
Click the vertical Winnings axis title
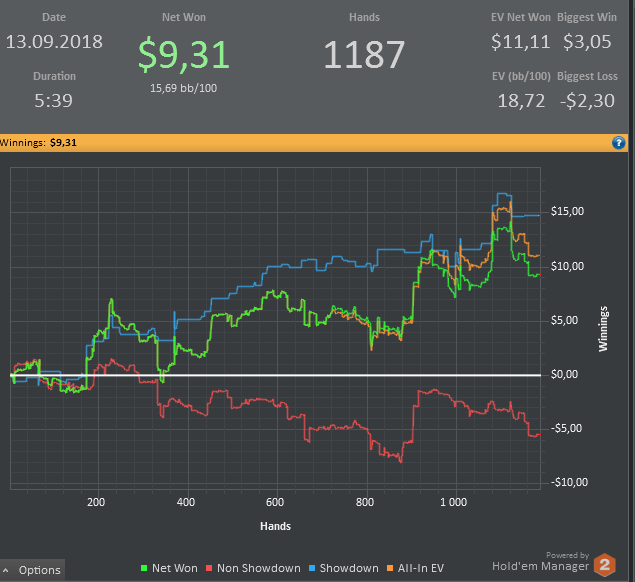603,328
